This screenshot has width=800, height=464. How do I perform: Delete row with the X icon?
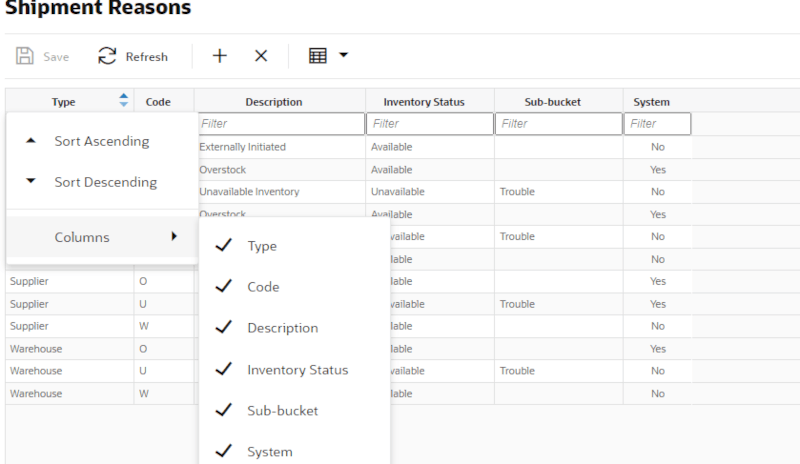coord(261,56)
